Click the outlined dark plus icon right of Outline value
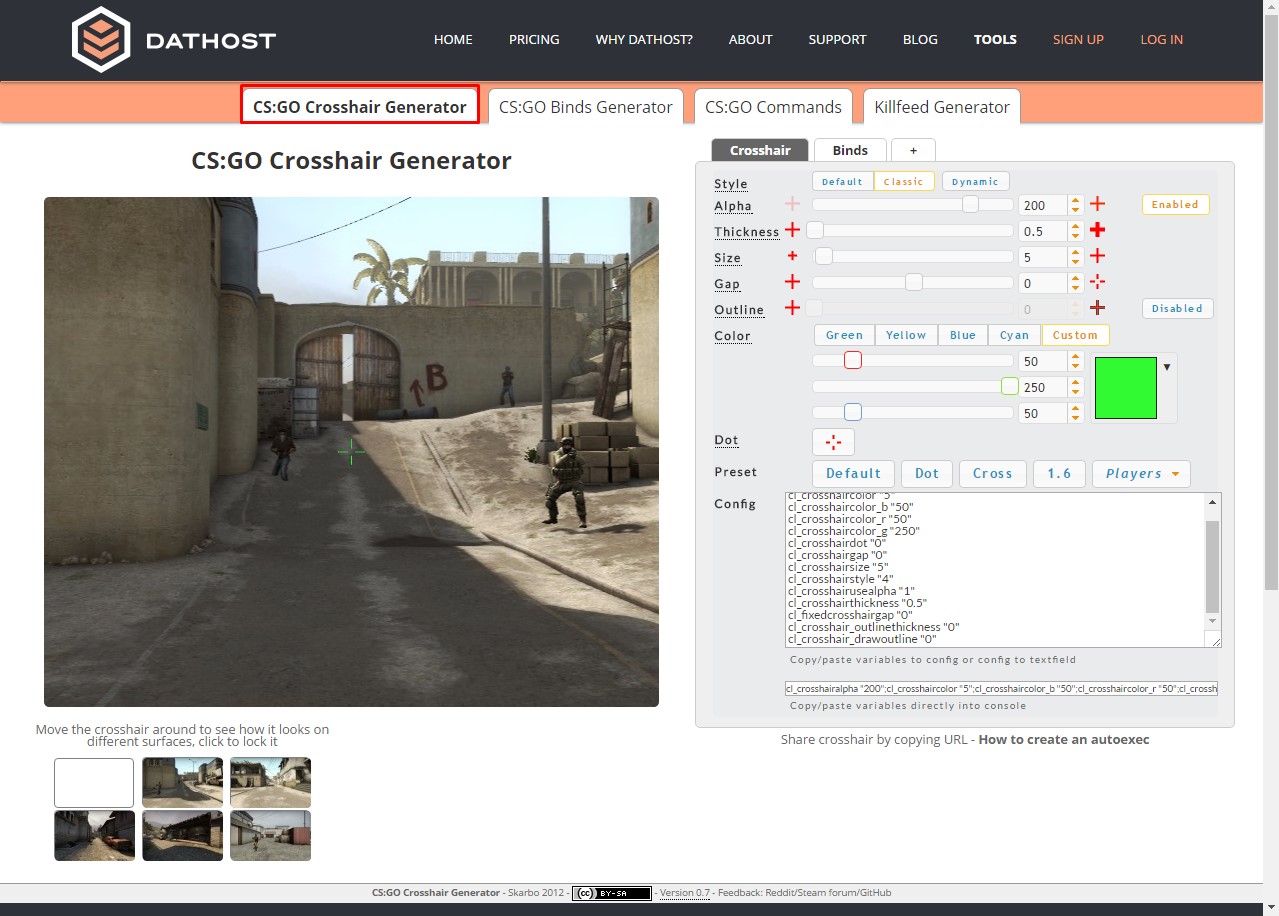Viewport: 1279px width, 916px height. click(1097, 308)
